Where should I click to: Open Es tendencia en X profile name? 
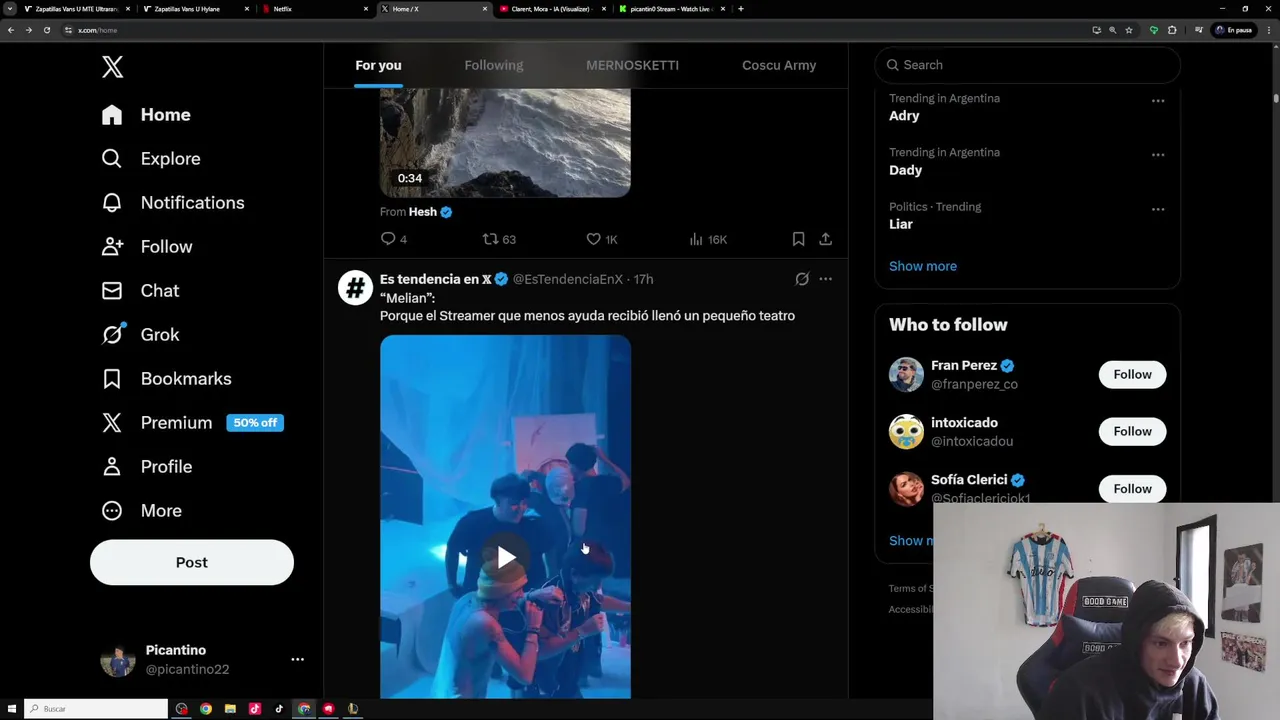pos(436,279)
